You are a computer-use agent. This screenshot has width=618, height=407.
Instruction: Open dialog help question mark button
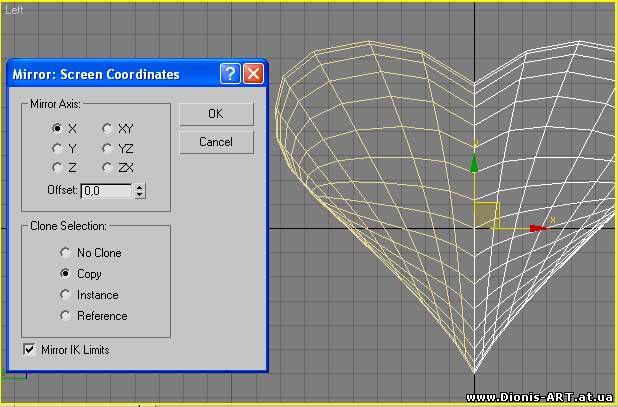point(230,74)
